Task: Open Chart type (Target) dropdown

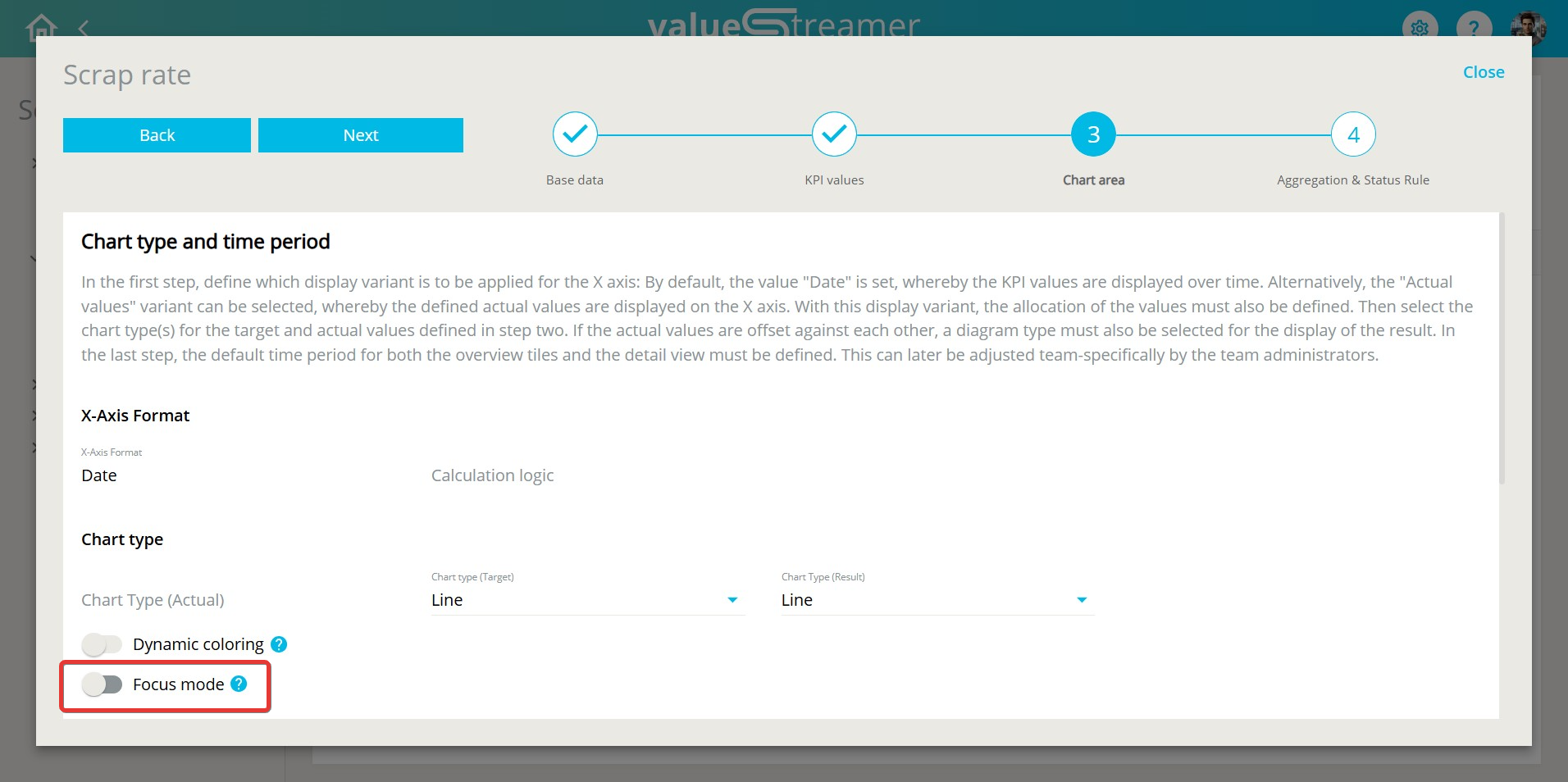Action: (586, 600)
